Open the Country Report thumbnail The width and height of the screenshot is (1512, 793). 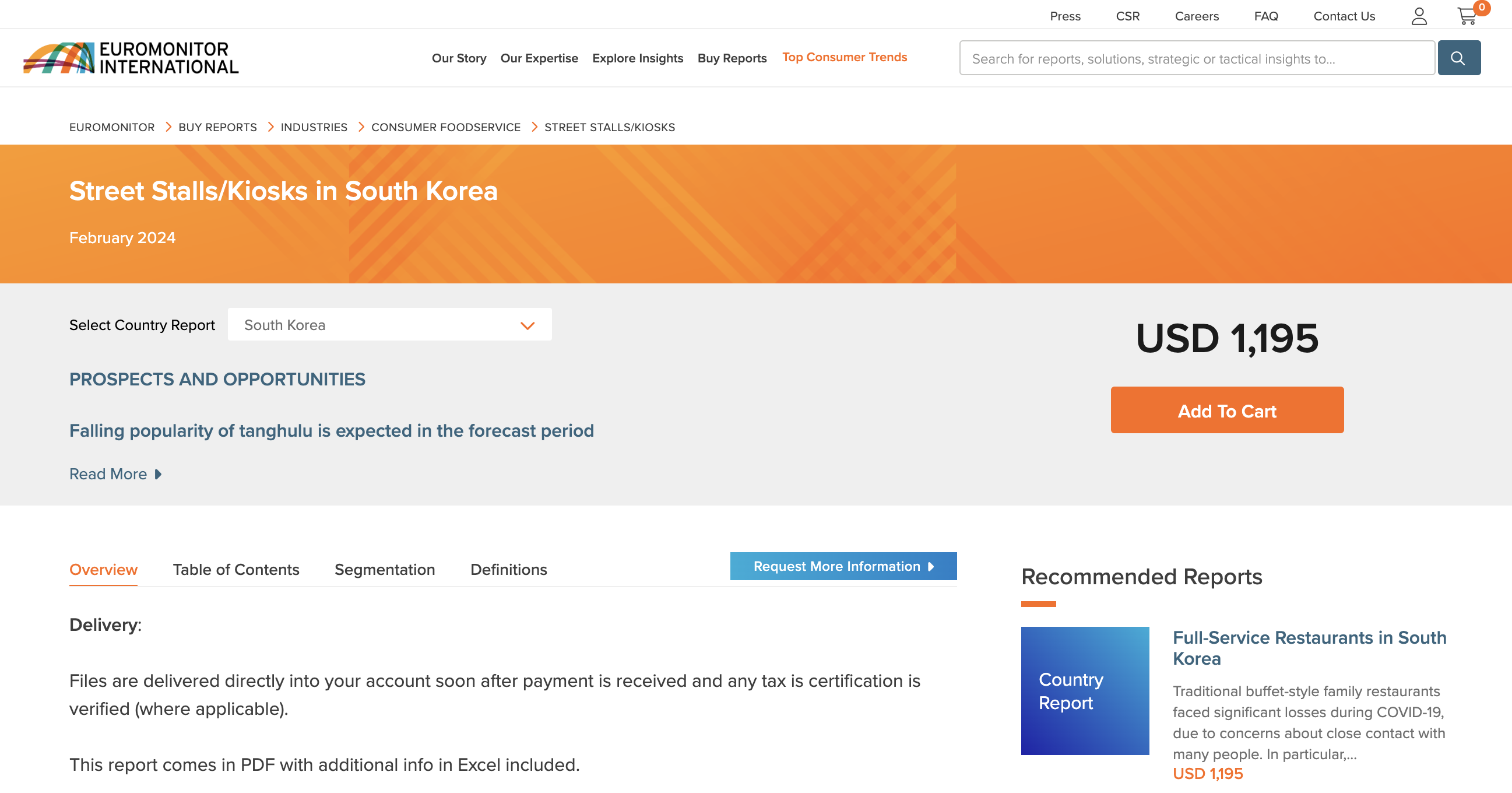pyautogui.click(x=1085, y=690)
